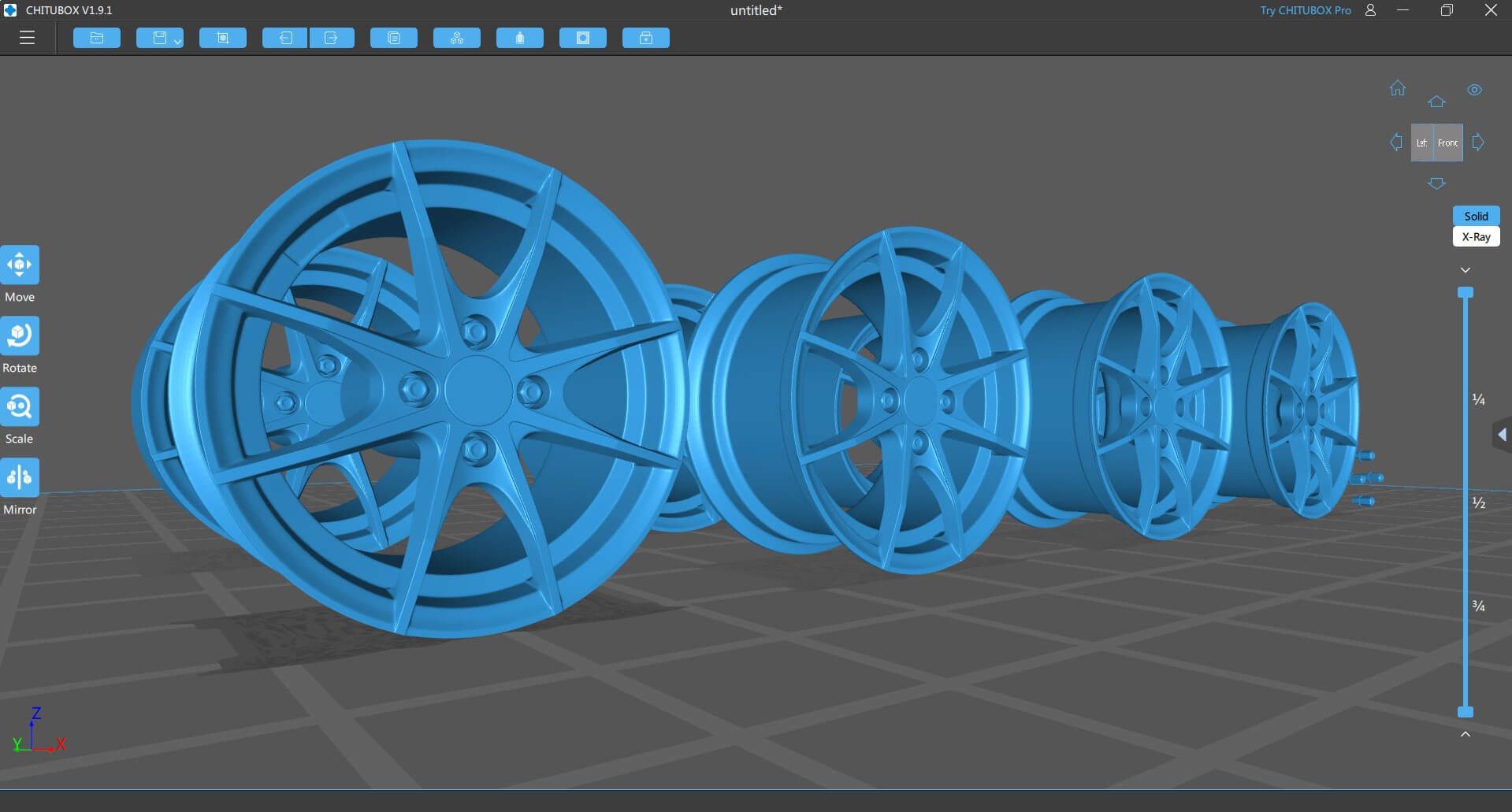1512x812 pixels.
Task: Click the ½ mark on layer slider
Action: click(1479, 503)
